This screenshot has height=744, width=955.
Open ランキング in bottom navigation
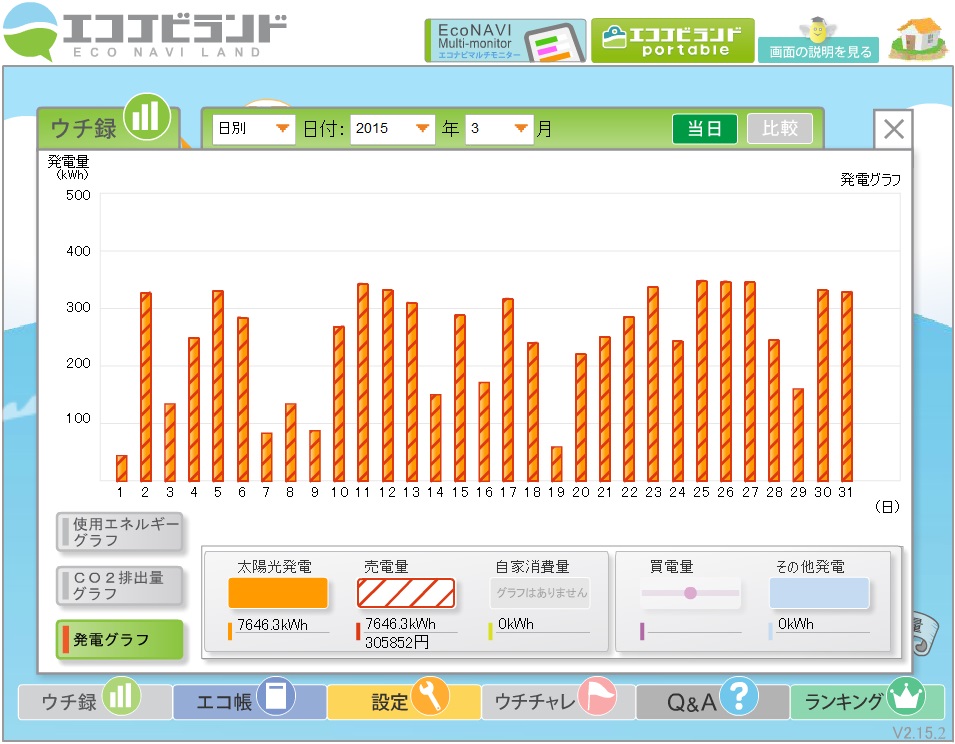pyautogui.click(x=867, y=702)
